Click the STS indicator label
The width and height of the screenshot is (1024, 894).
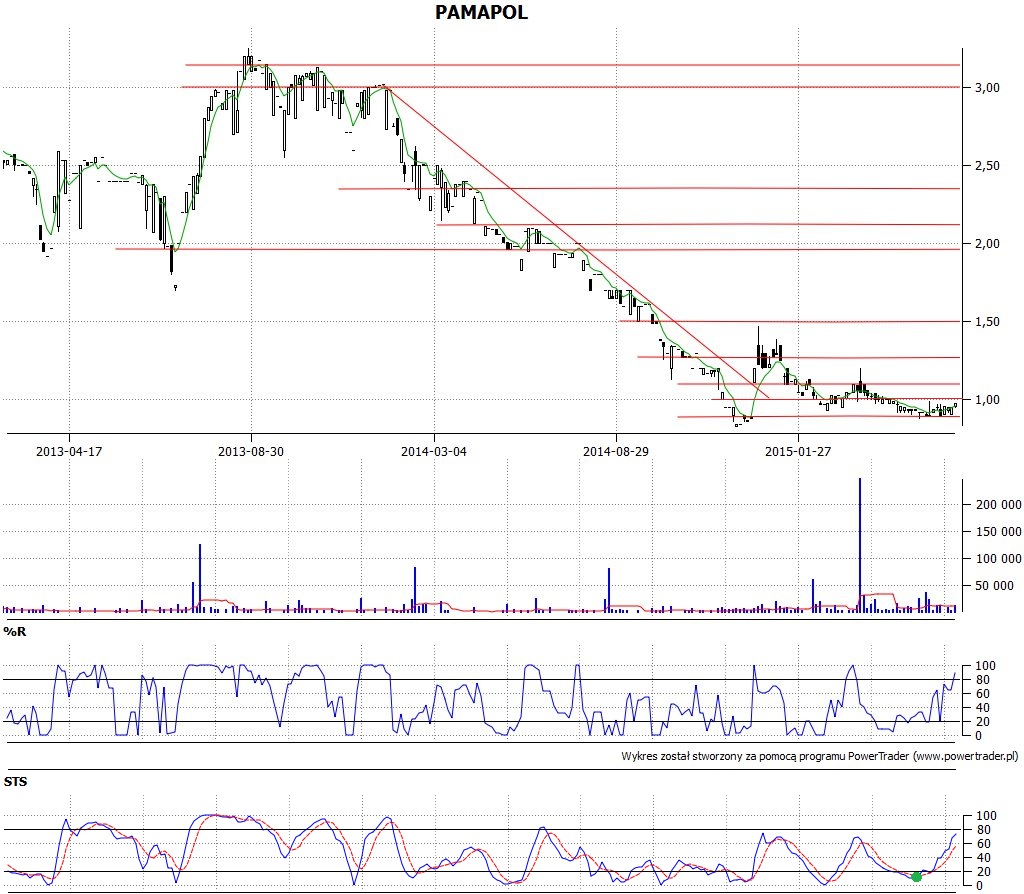tap(16, 782)
